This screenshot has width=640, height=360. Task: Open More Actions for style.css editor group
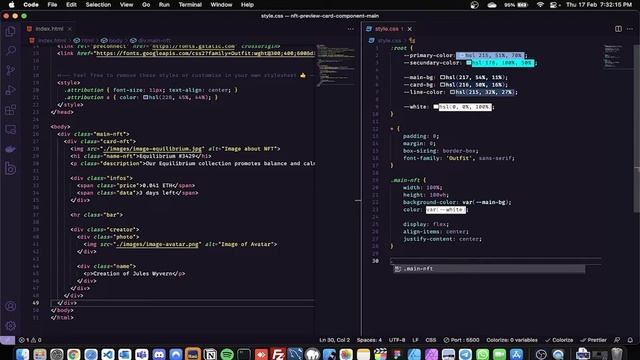[630, 29]
